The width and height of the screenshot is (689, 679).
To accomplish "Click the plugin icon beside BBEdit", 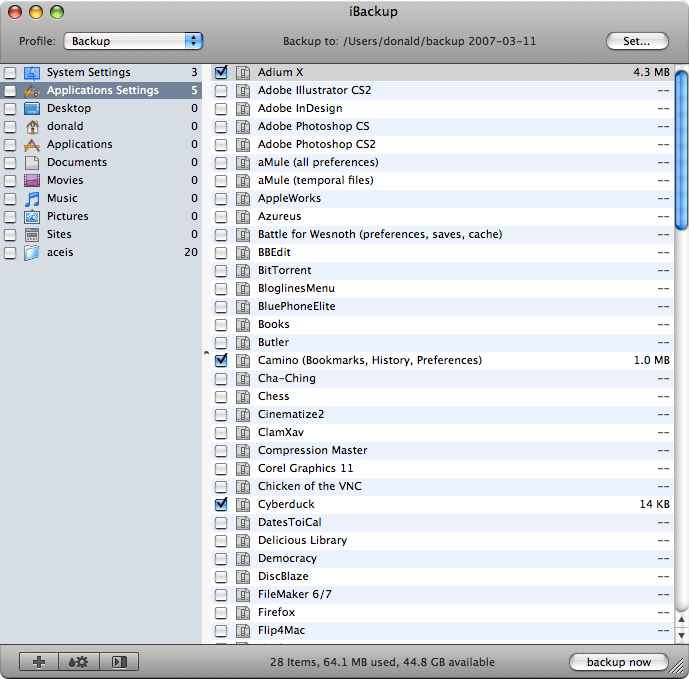I will click(x=243, y=253).
